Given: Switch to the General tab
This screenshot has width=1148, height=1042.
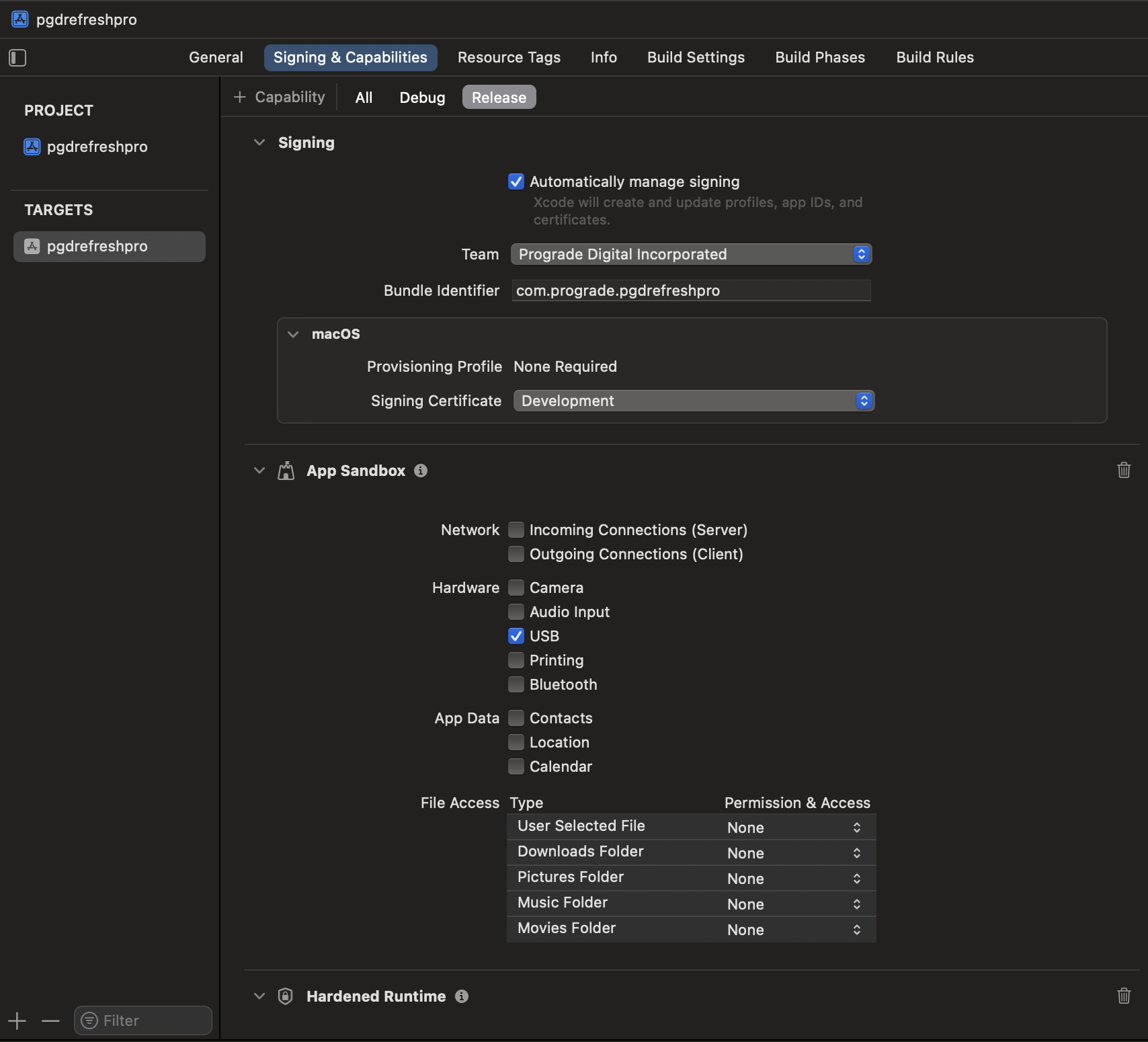Looking at the screenshot, I should pyautogui.click(x=216, y=58).
